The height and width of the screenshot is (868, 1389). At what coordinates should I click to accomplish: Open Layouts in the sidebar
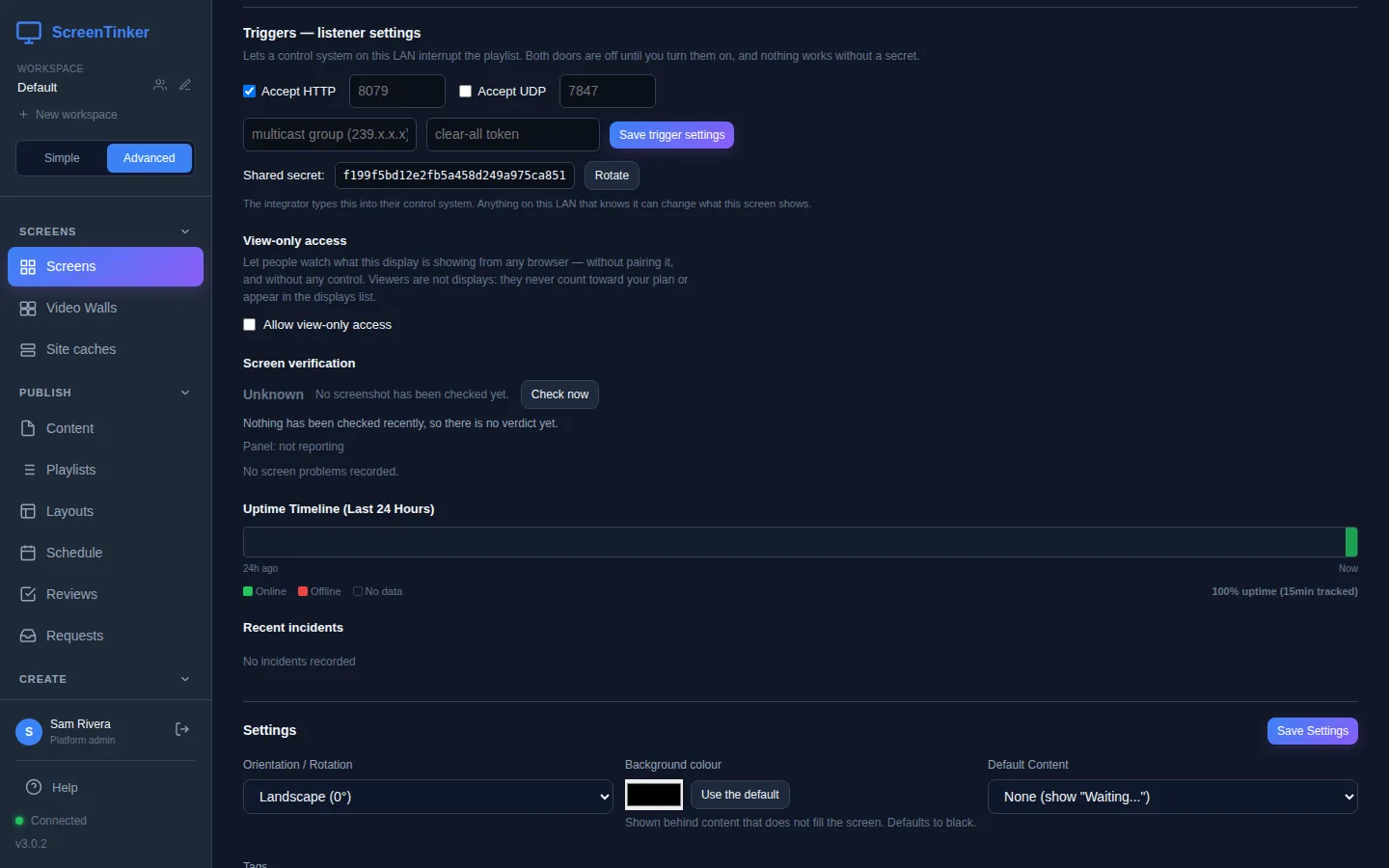coord(105,511)
